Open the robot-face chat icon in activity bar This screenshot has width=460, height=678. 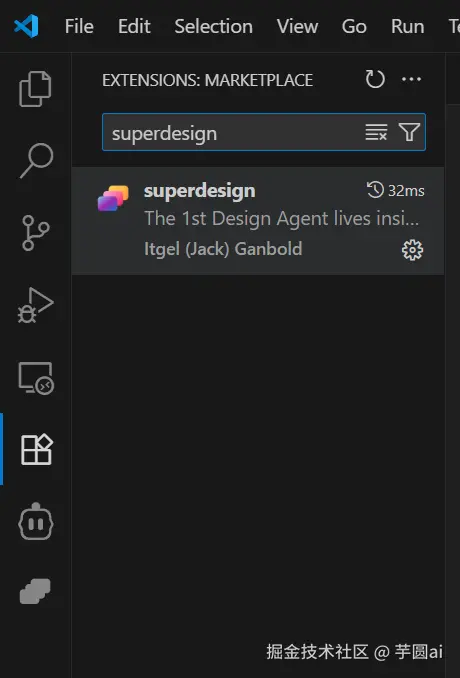[36, 521]
